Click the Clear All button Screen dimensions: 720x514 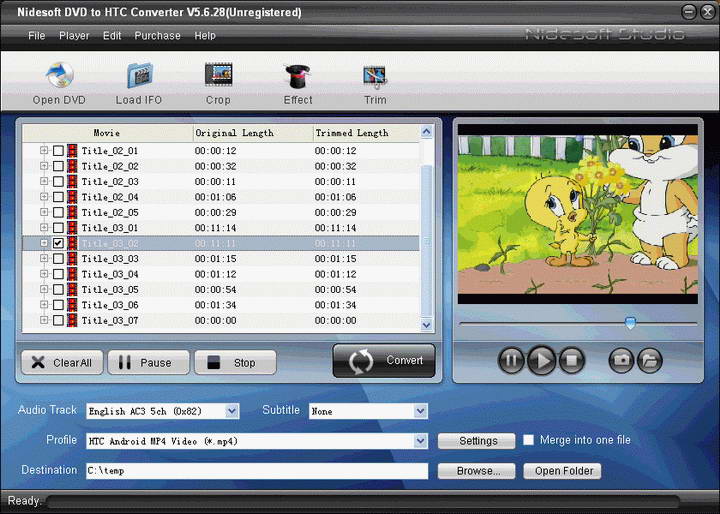tap(62, 362)
